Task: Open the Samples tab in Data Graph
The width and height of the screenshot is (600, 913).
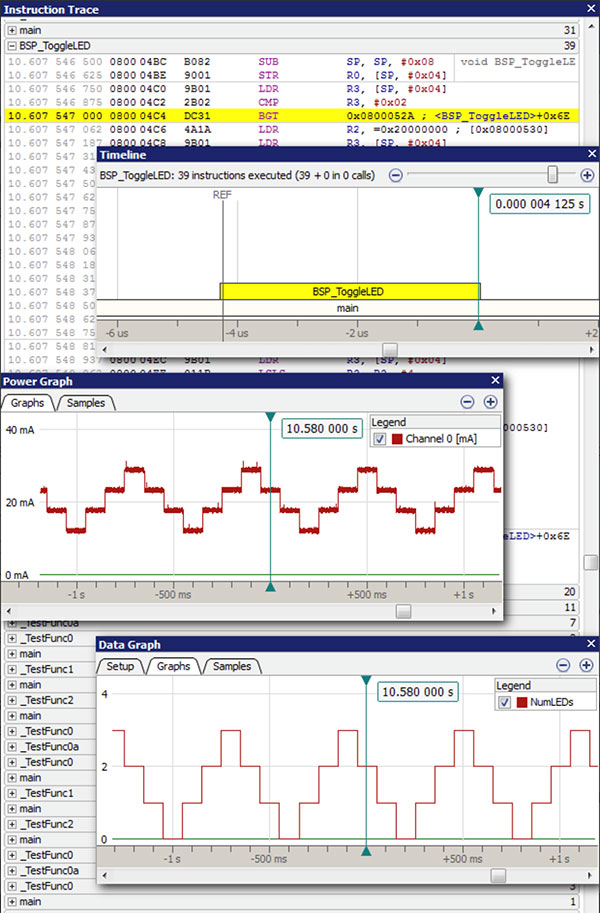Action: pos(232,666)
